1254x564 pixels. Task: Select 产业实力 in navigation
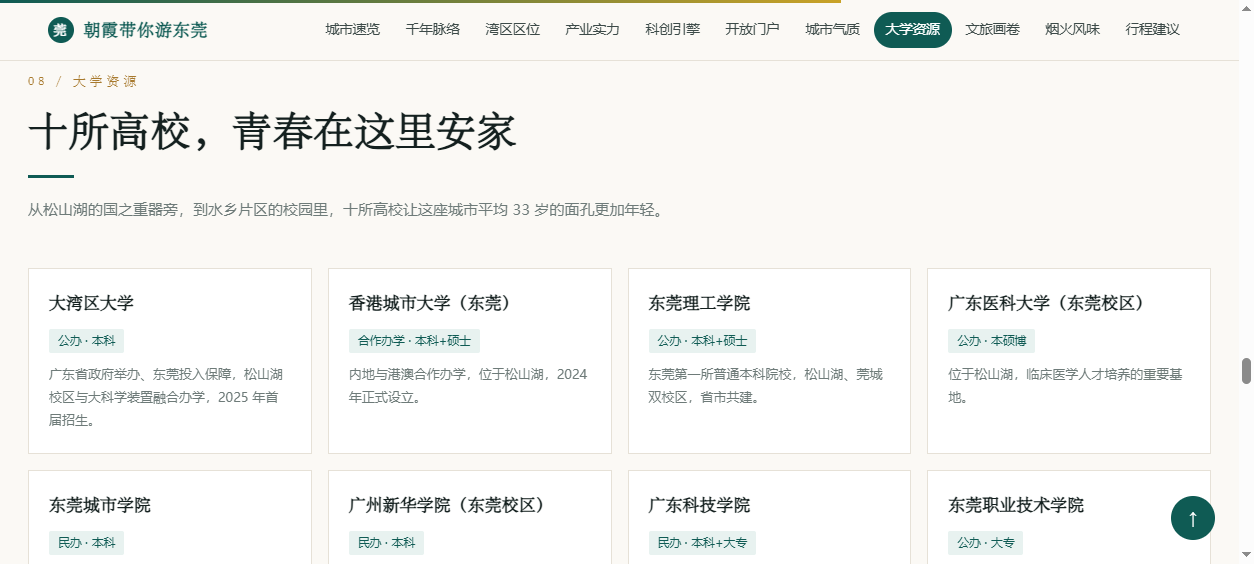592,29
